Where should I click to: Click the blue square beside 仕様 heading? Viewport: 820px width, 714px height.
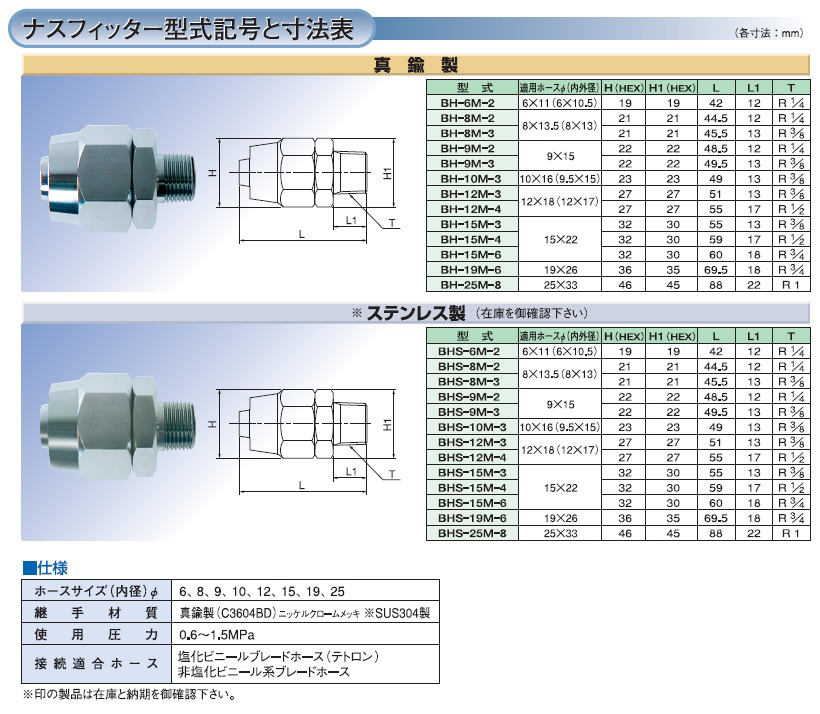click(x=29, y=567)
